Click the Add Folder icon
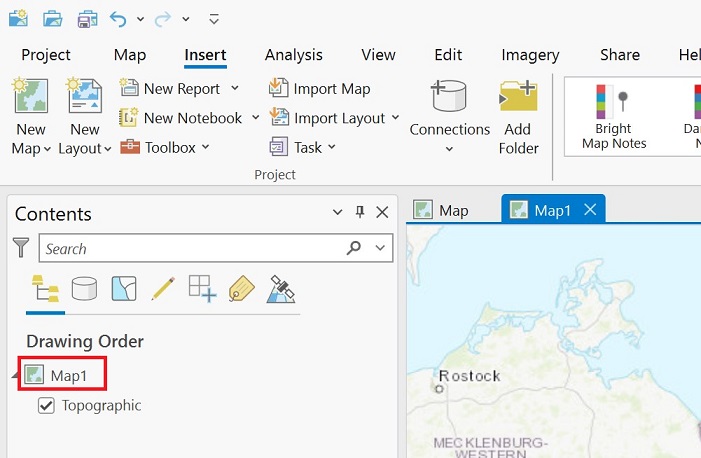 click(x=518, y=96)
